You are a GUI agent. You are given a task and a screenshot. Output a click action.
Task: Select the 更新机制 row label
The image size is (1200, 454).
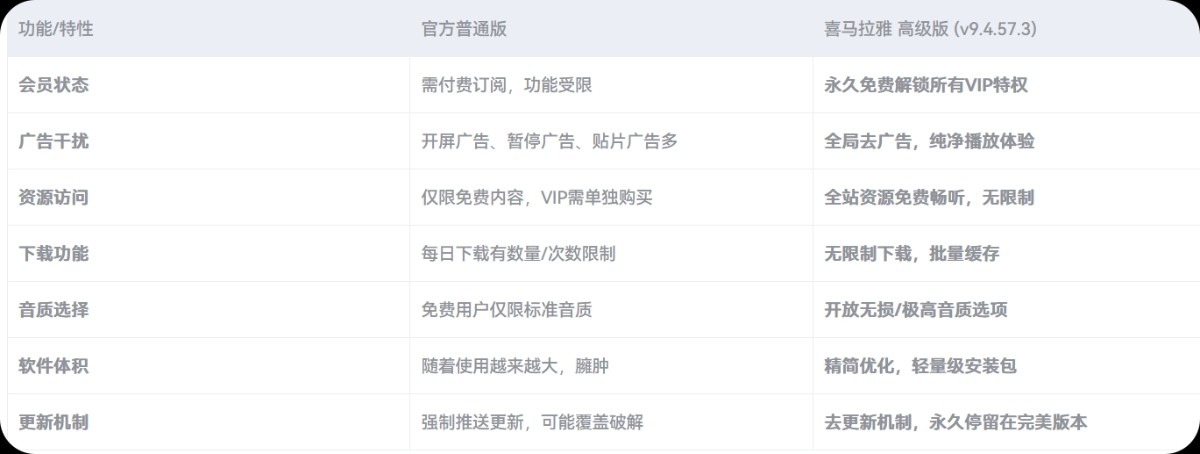(x=54, y=422)
